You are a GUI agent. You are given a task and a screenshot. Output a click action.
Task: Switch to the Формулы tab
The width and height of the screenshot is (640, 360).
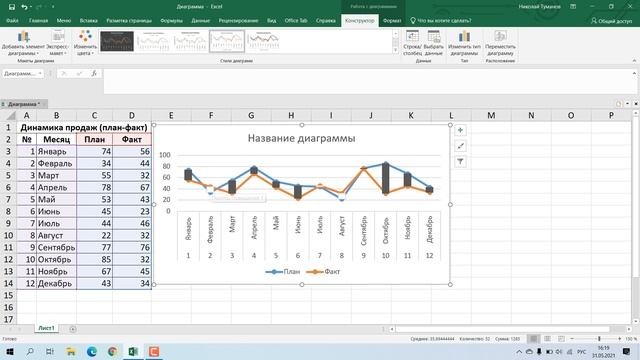point(171,20)
